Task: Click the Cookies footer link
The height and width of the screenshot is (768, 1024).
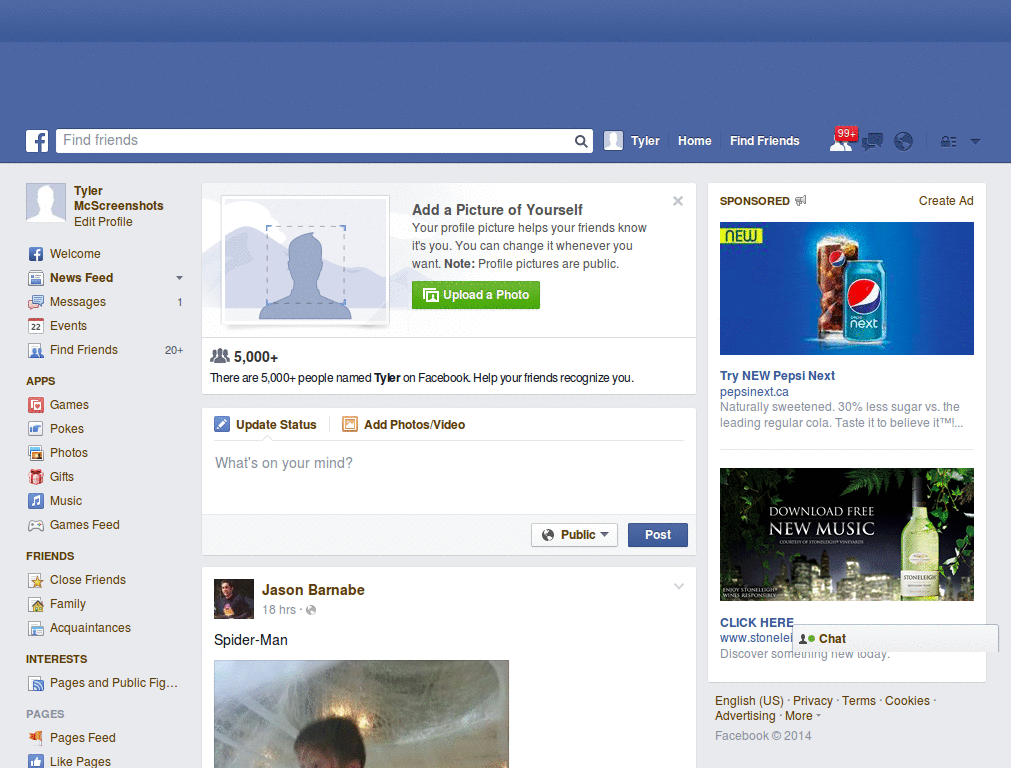Action: pos(907,701)
